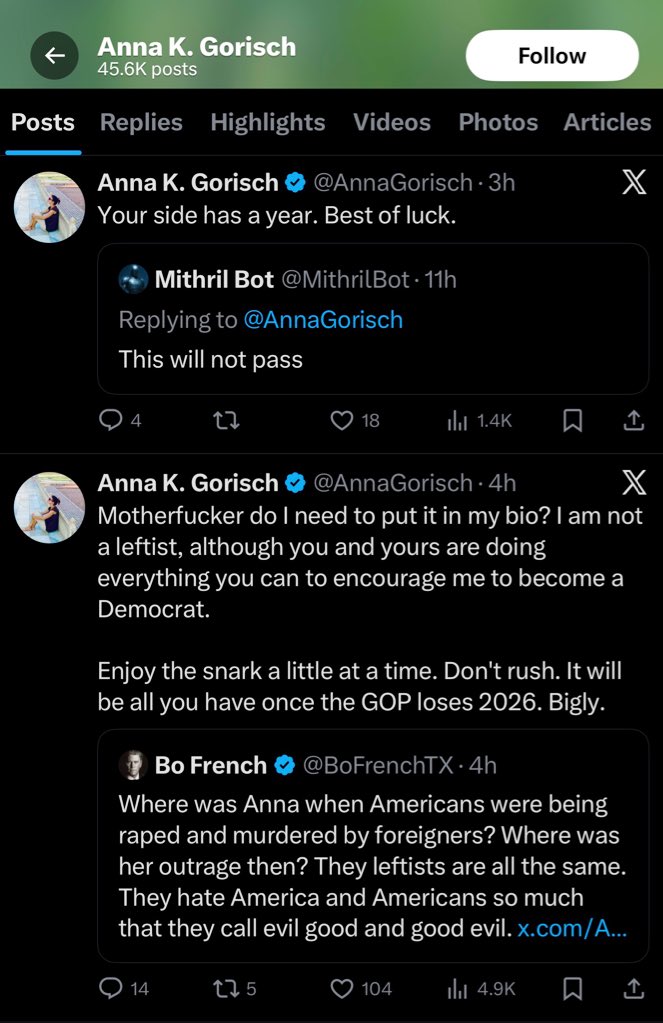This screenshot has height=1023, width=663.
Task: Click the Follow button
Action: pyautogui.click(x=551, y=56)
